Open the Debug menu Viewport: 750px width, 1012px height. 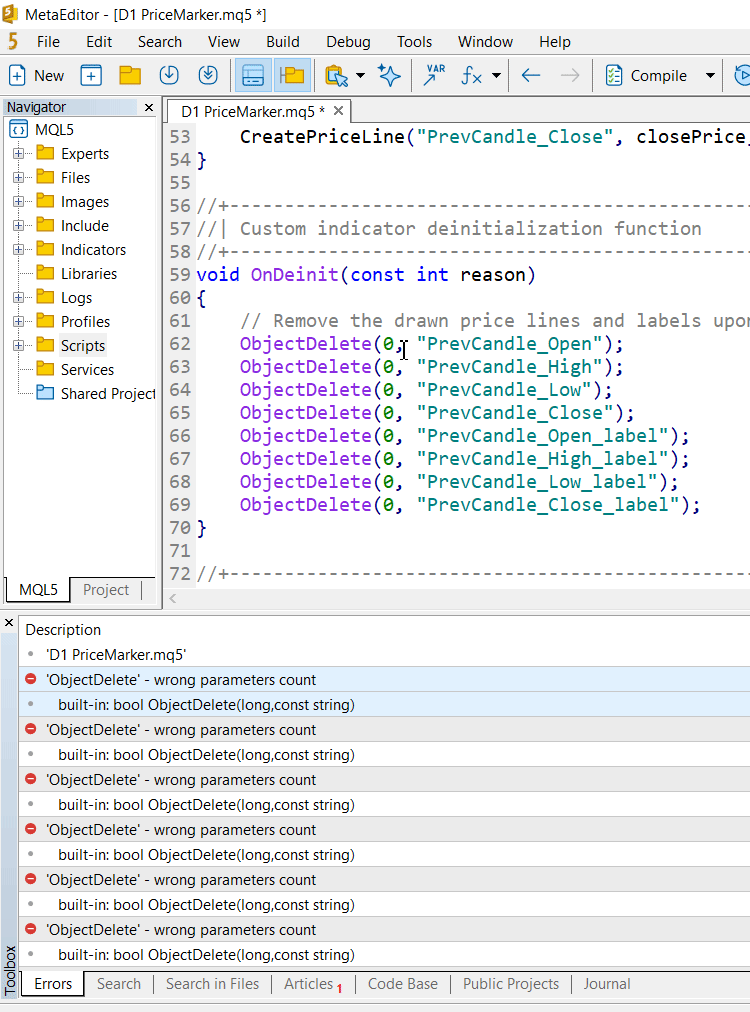pos(348,42)
